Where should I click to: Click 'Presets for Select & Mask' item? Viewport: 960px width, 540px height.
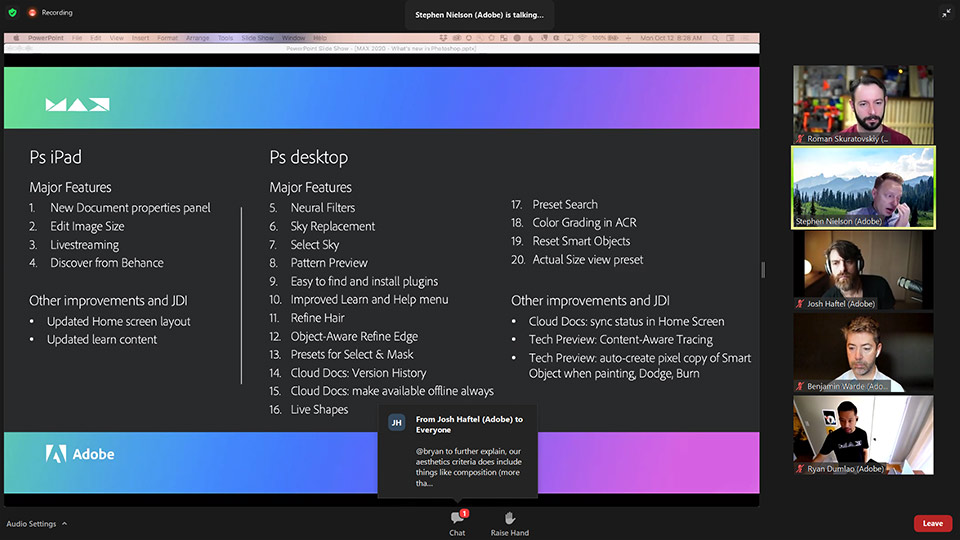352,354
